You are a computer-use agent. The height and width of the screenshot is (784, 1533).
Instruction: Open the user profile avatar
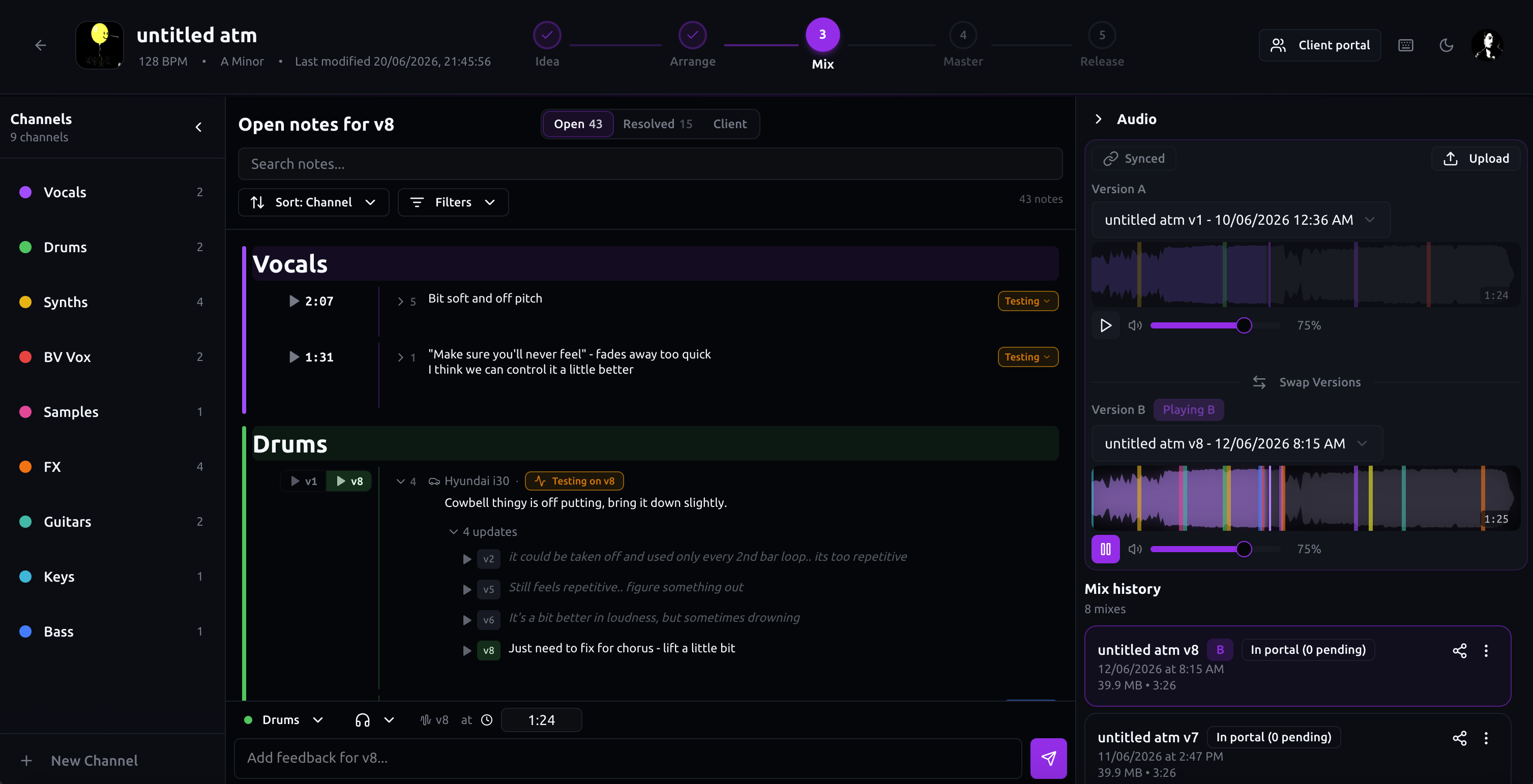coord(1487,45)
